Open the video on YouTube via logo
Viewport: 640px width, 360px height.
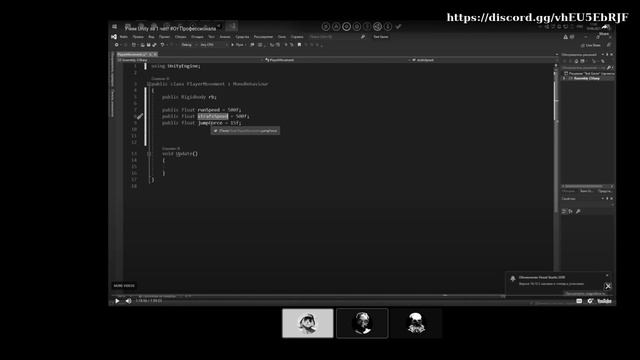coord(604,301)
